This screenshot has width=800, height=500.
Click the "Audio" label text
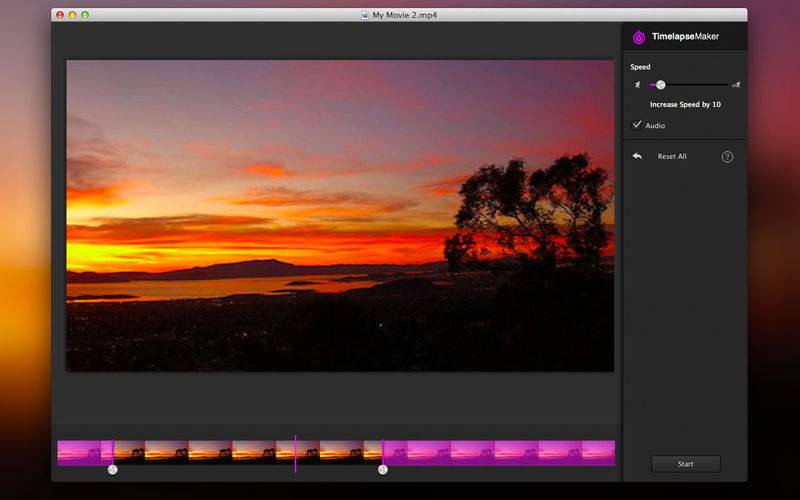[x=655, y=126]
